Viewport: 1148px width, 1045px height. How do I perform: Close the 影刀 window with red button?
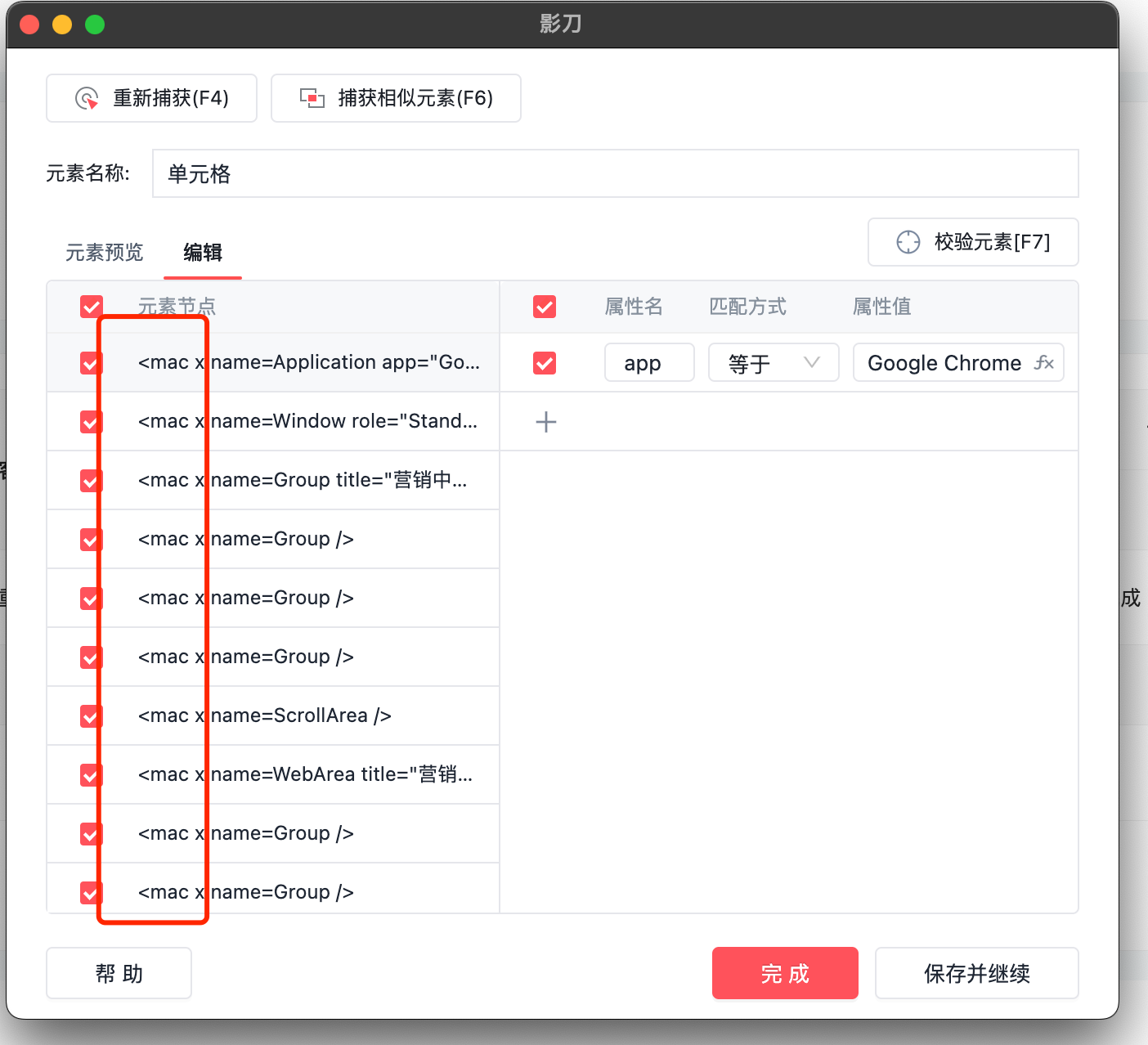pos(30,25)
